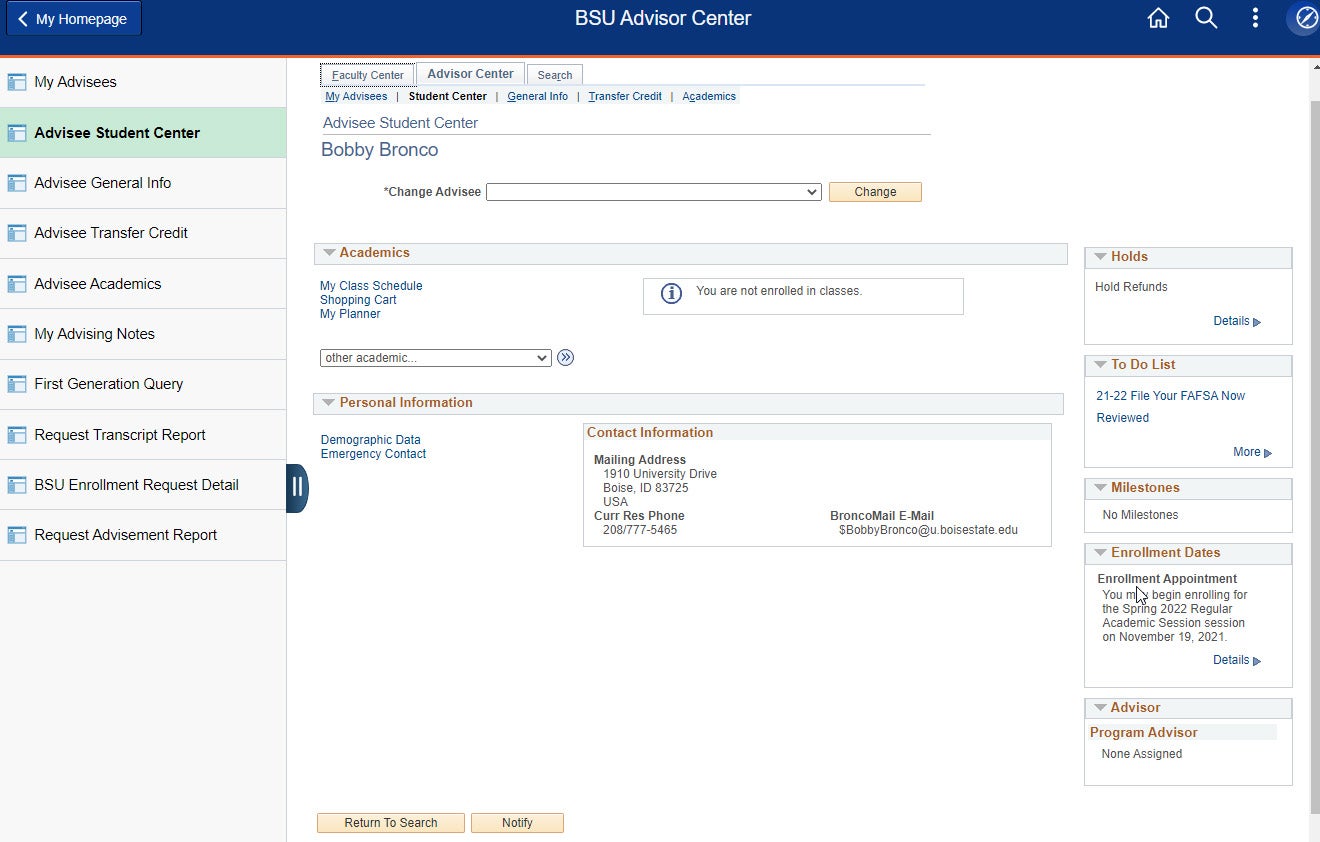Screen dimensions: 1320x842
Task: Collapse the Academics section
Action: (x=329, y=253)
